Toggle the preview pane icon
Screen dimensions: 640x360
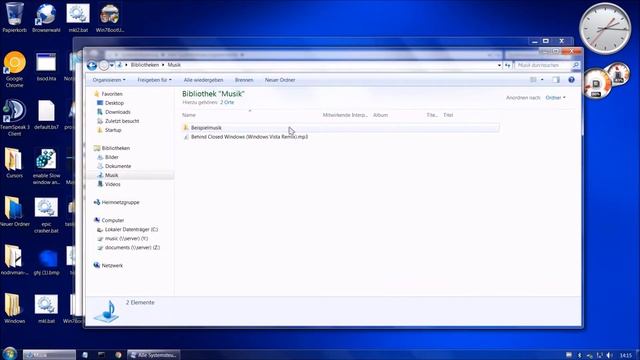pos(556,80)
